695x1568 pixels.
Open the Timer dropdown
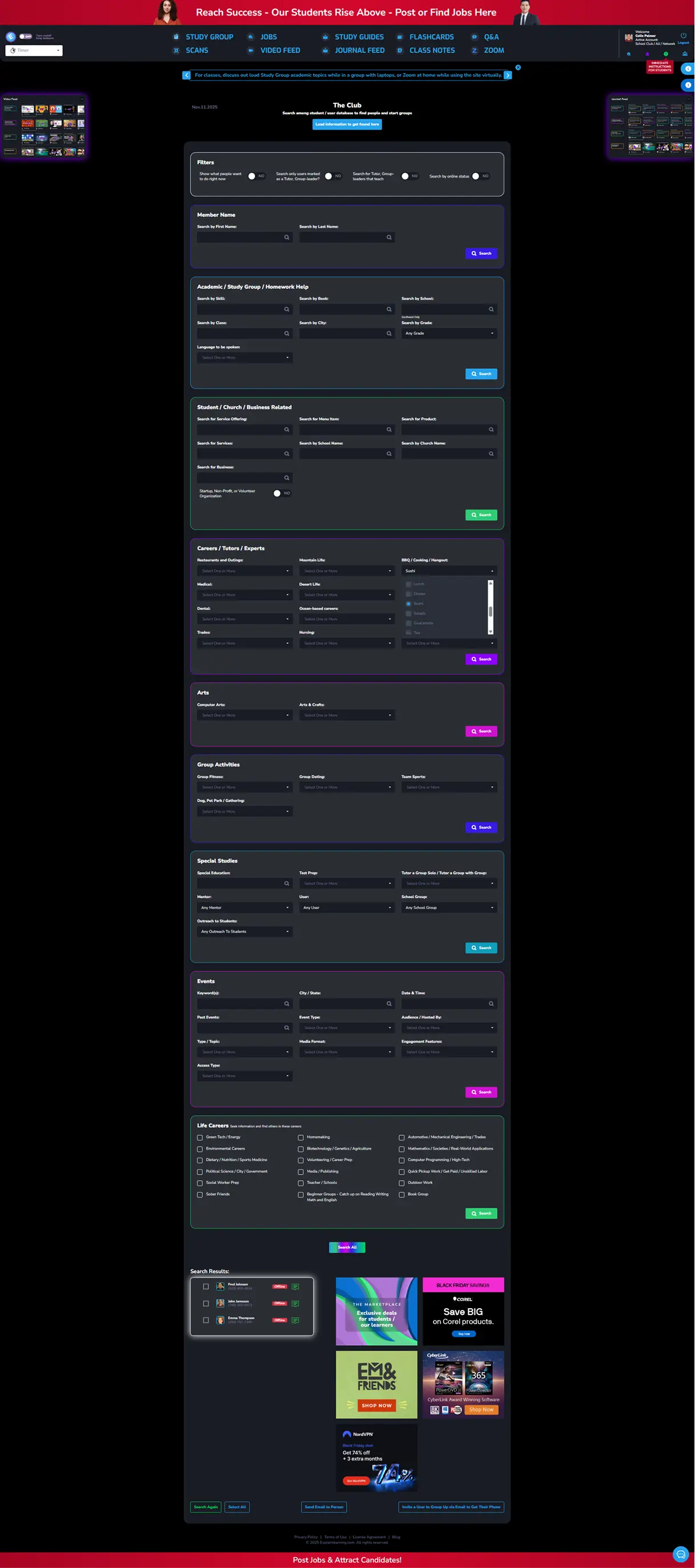click(x=34, y=50)
